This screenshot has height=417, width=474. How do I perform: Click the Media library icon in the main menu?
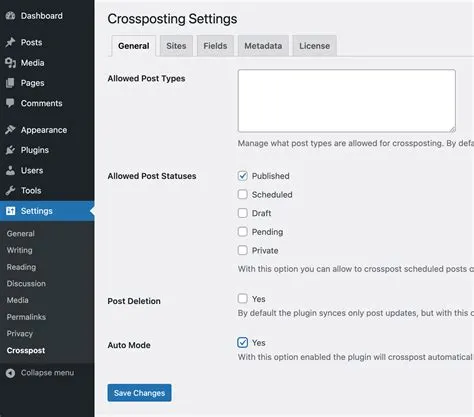click(x=10, y=63)
